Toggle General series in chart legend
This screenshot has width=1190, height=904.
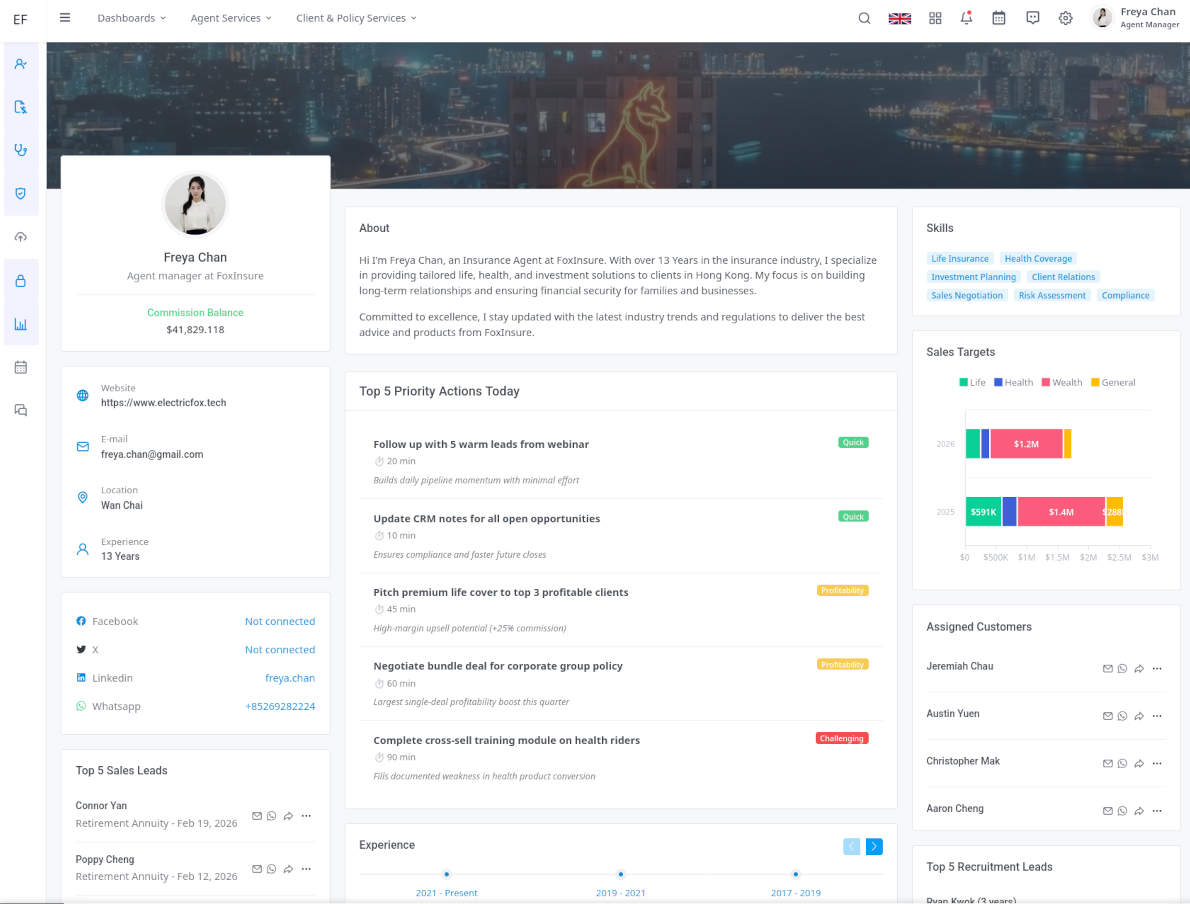click(x=1113, y=383)
